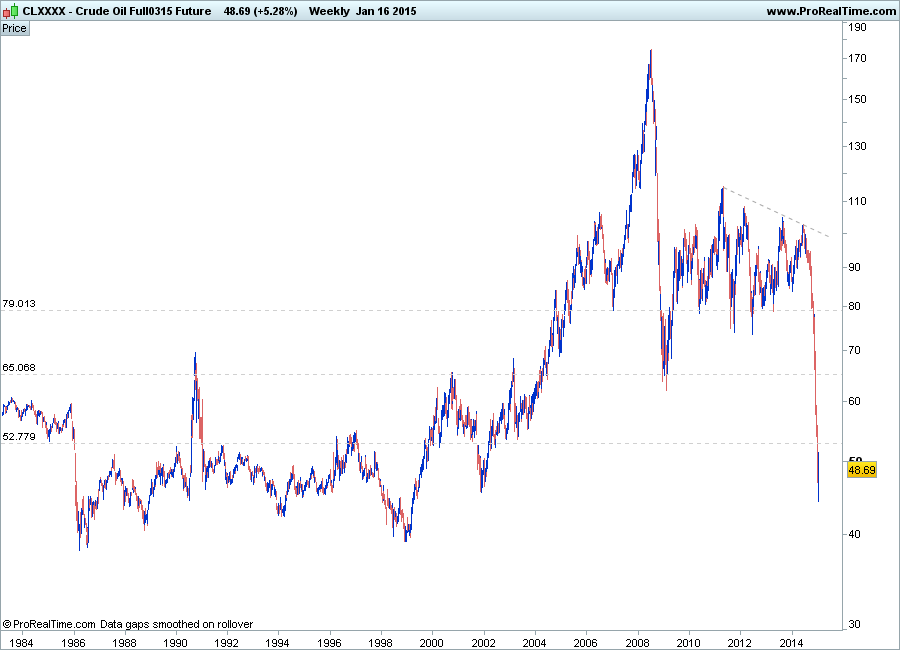Image resolution: width=900 pixels, height=650 pixels.
Task: Click the 1988 label on time axis
Action: tap(124, 643)
